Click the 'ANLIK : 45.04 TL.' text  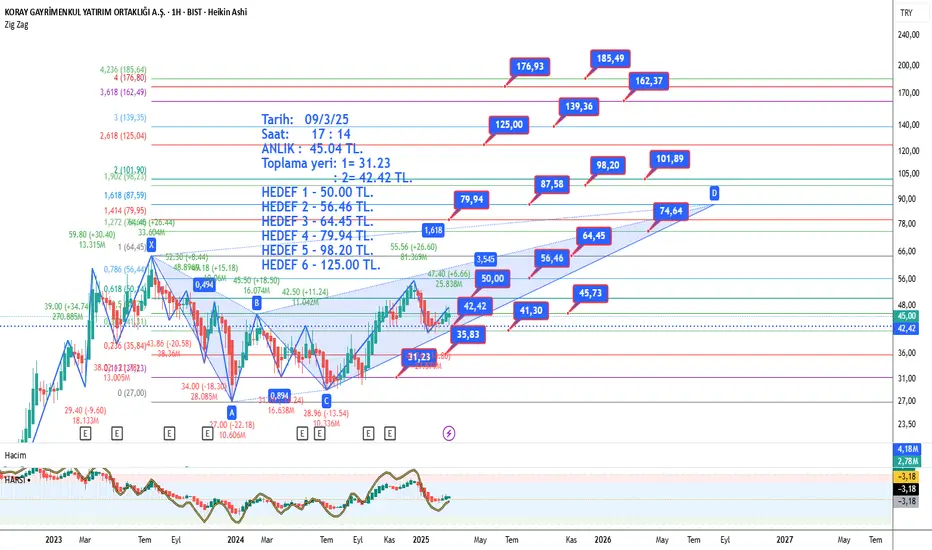click(312, 149)
